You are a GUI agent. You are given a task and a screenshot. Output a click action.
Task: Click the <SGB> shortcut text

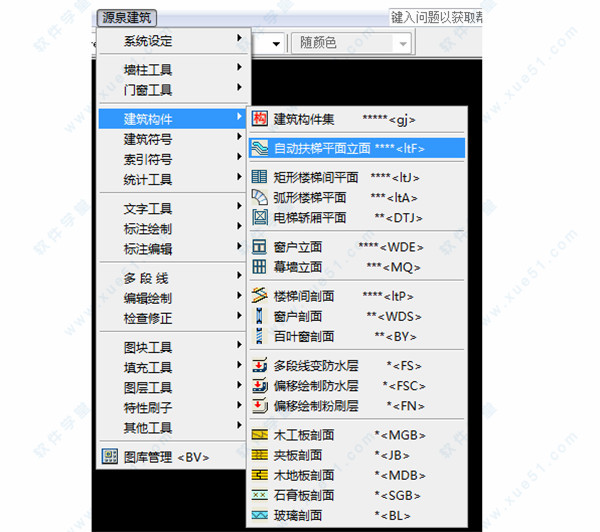(x=401, y=496)
